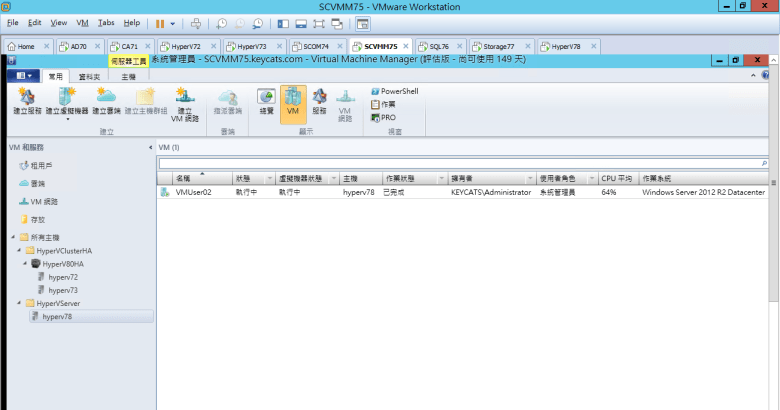Open the VMware Tabs menu
This screenshot has height=410, width=780.
click(x=106, y=22)
